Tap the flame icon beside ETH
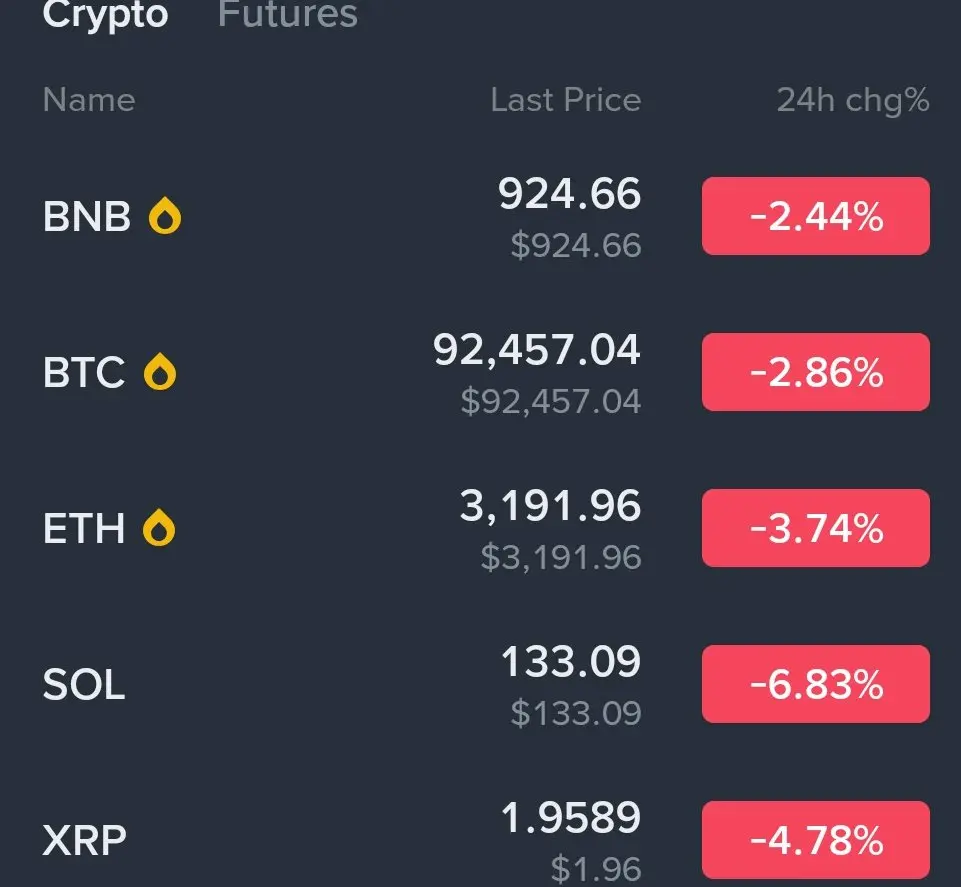This screenshot has width=961, height=887. [159, 528]
